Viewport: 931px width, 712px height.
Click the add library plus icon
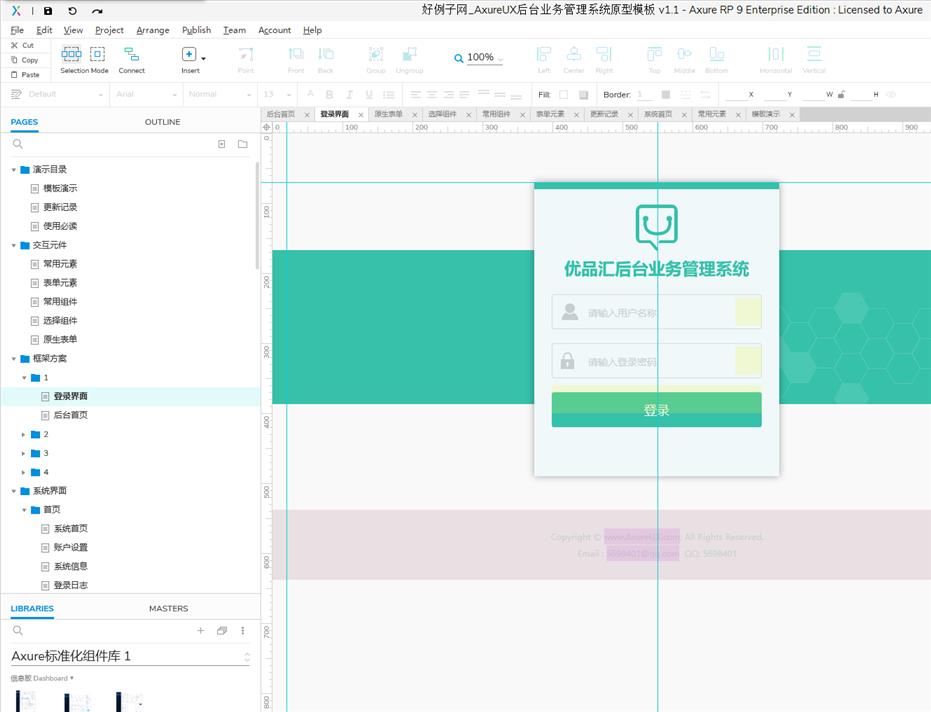click(201, 631)
